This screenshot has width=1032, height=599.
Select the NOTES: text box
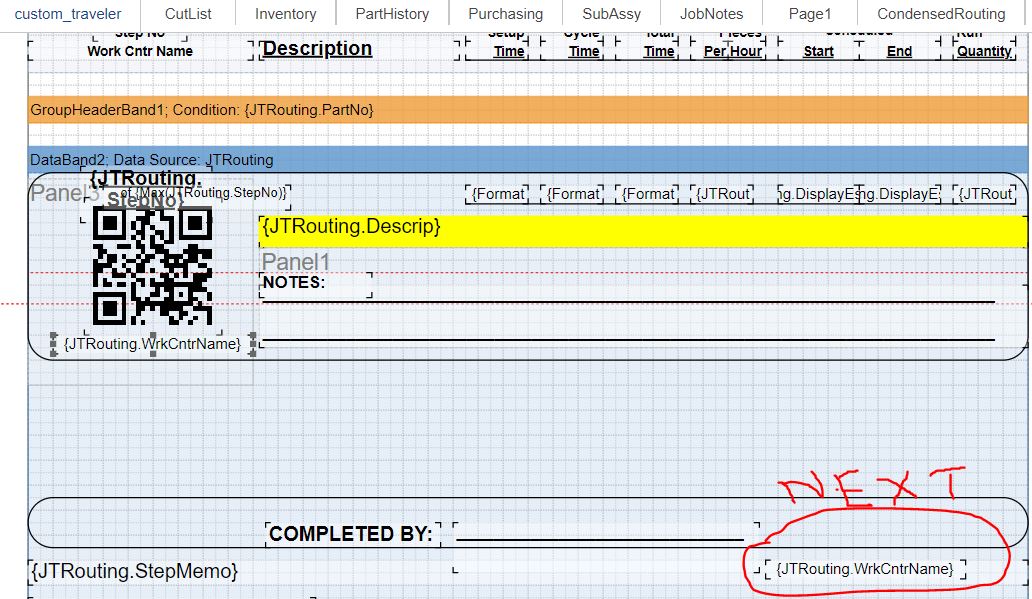[x=316, y=285]
